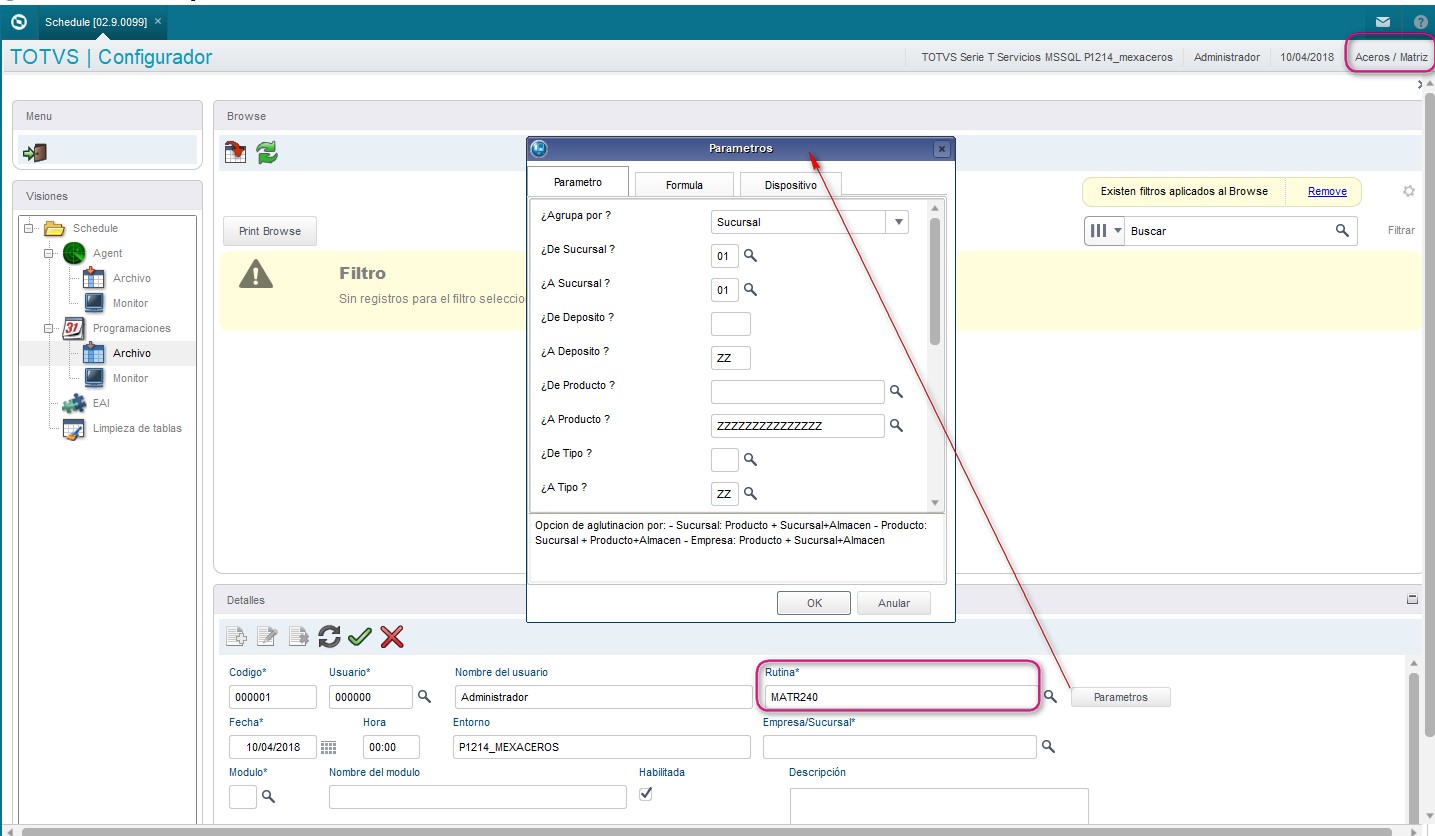Open lookup for A Tipo
Viewport: 1435px width, 836px height.
coord(750,494)
